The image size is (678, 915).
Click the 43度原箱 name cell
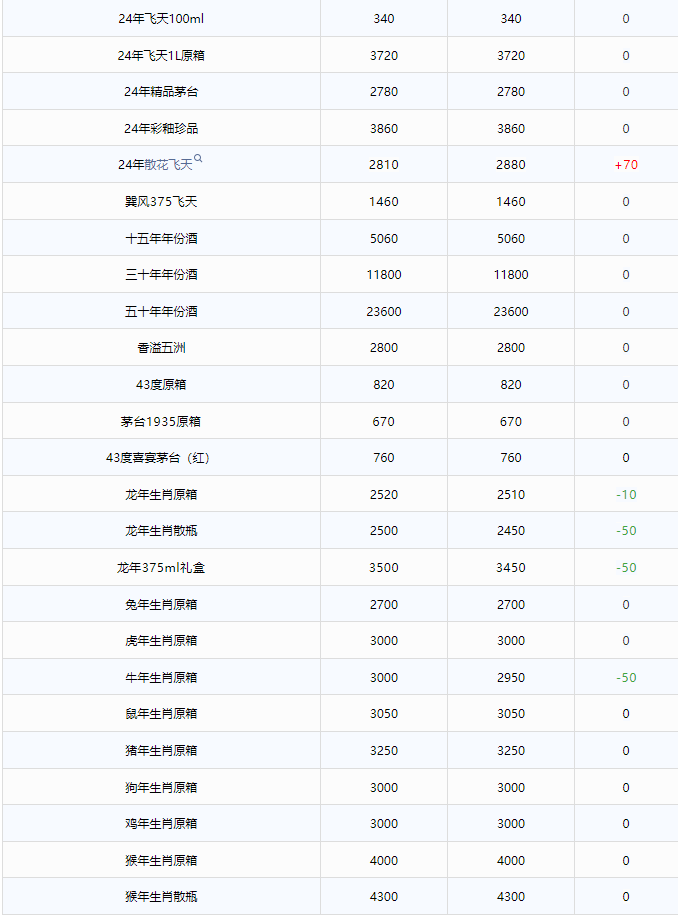tap(161, 385)
